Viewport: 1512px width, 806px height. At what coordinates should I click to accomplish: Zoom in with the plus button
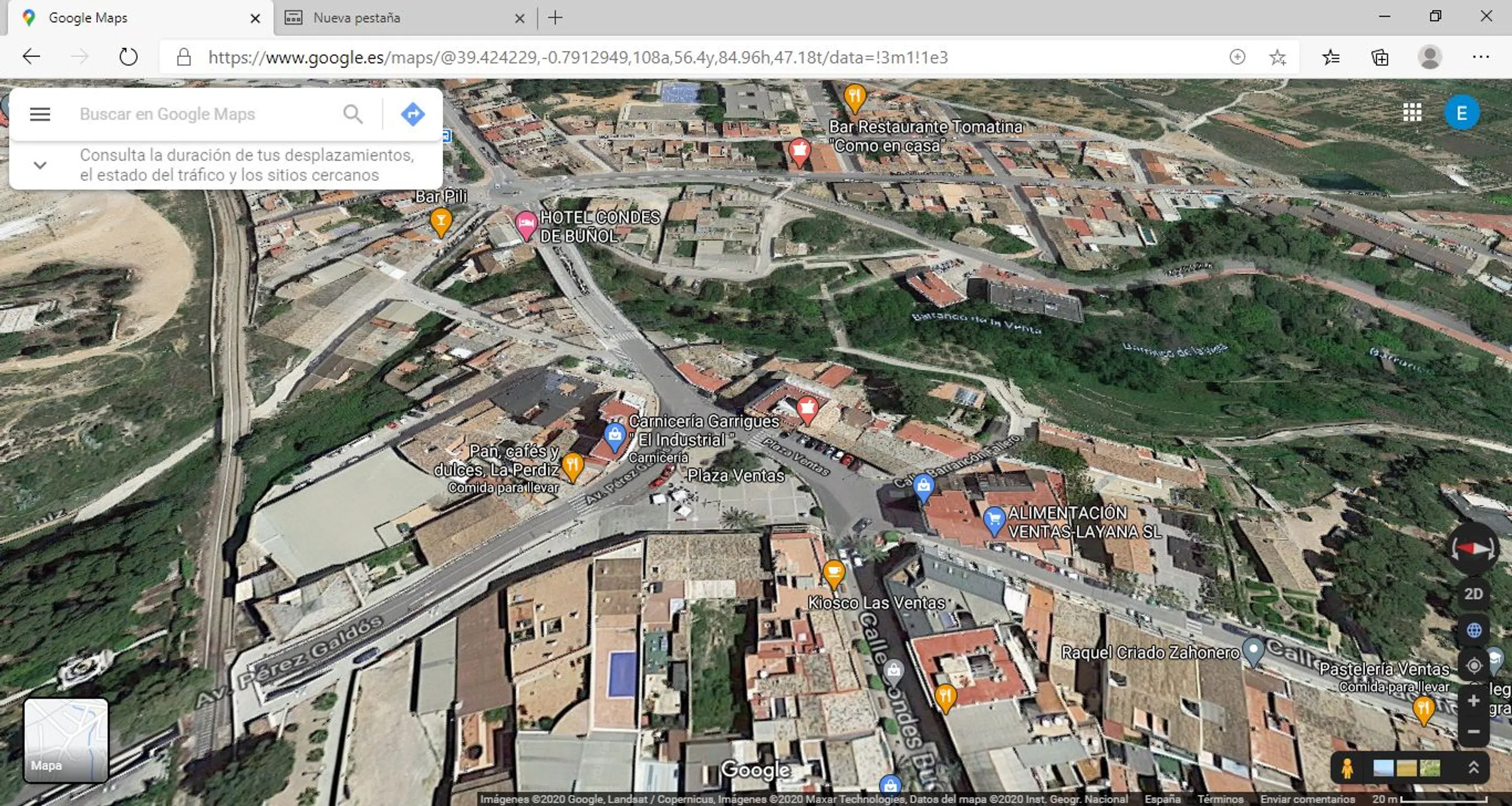pos(1473,701)
